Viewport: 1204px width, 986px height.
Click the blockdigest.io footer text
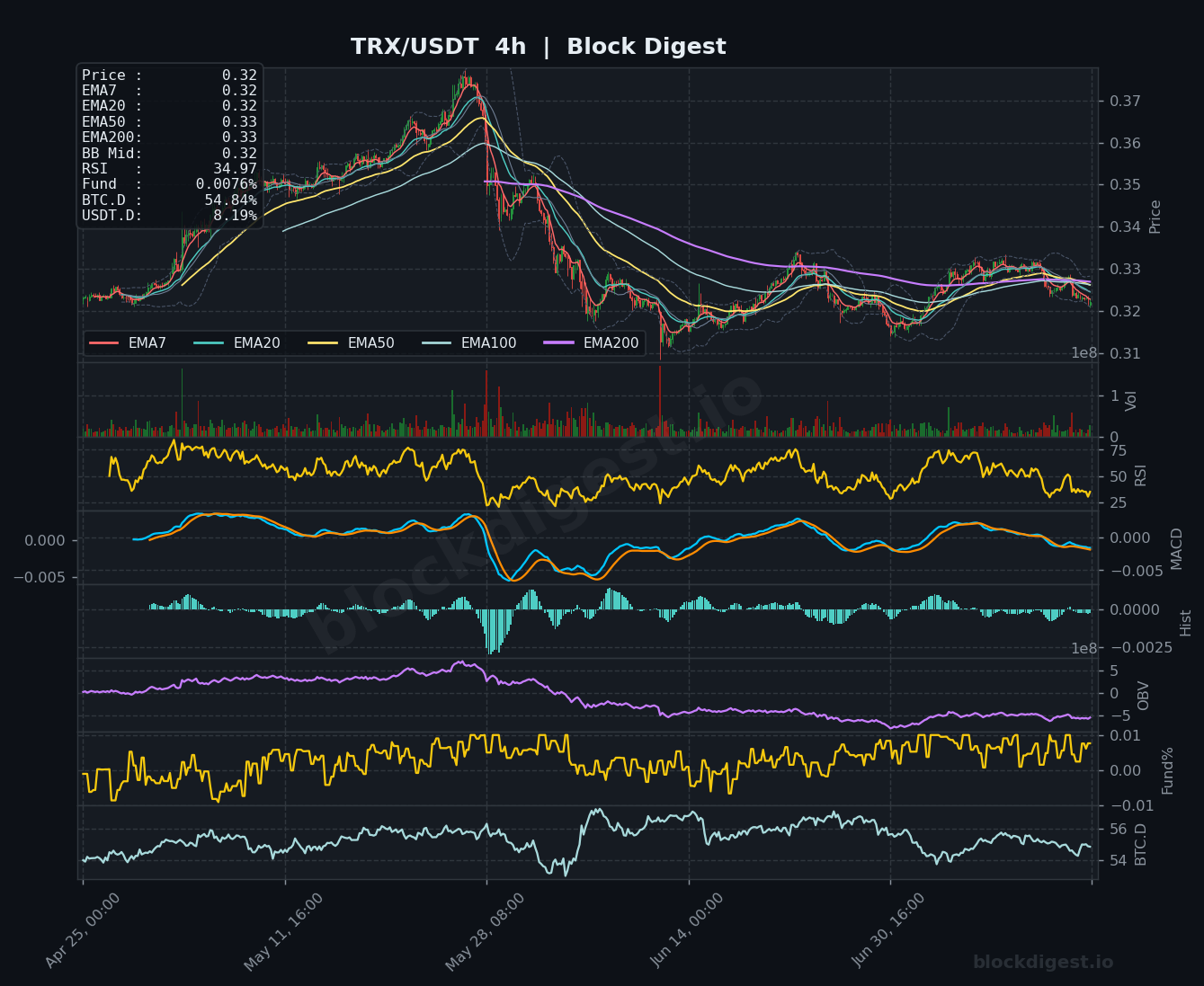click(1043, 962)
